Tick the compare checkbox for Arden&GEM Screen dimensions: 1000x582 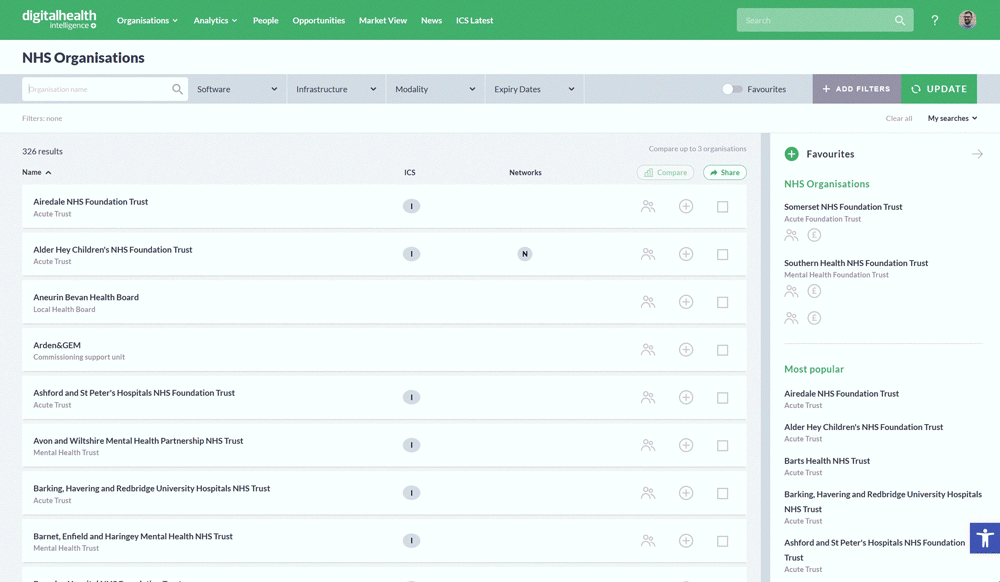(x=722, y=350)
